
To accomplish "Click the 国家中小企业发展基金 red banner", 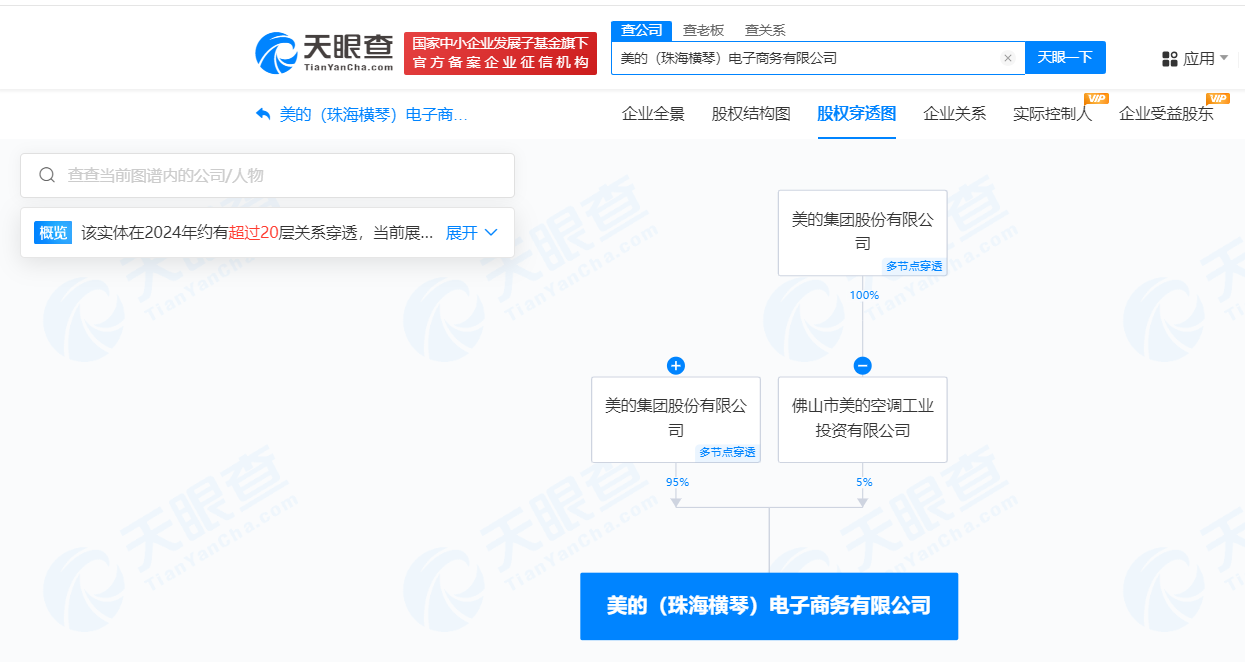I will pyautogui.click(x=500, y=52).
